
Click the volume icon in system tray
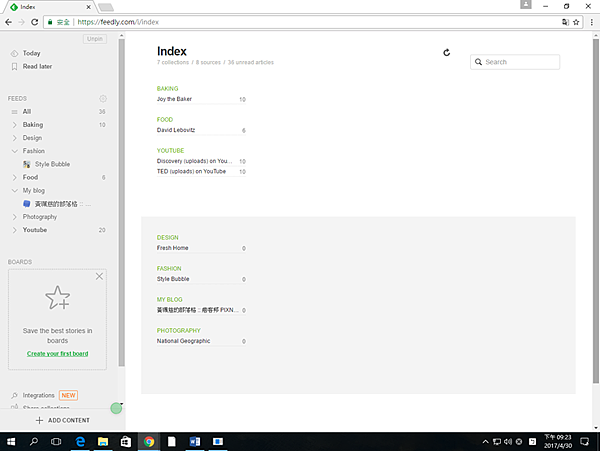click(508, 442)
